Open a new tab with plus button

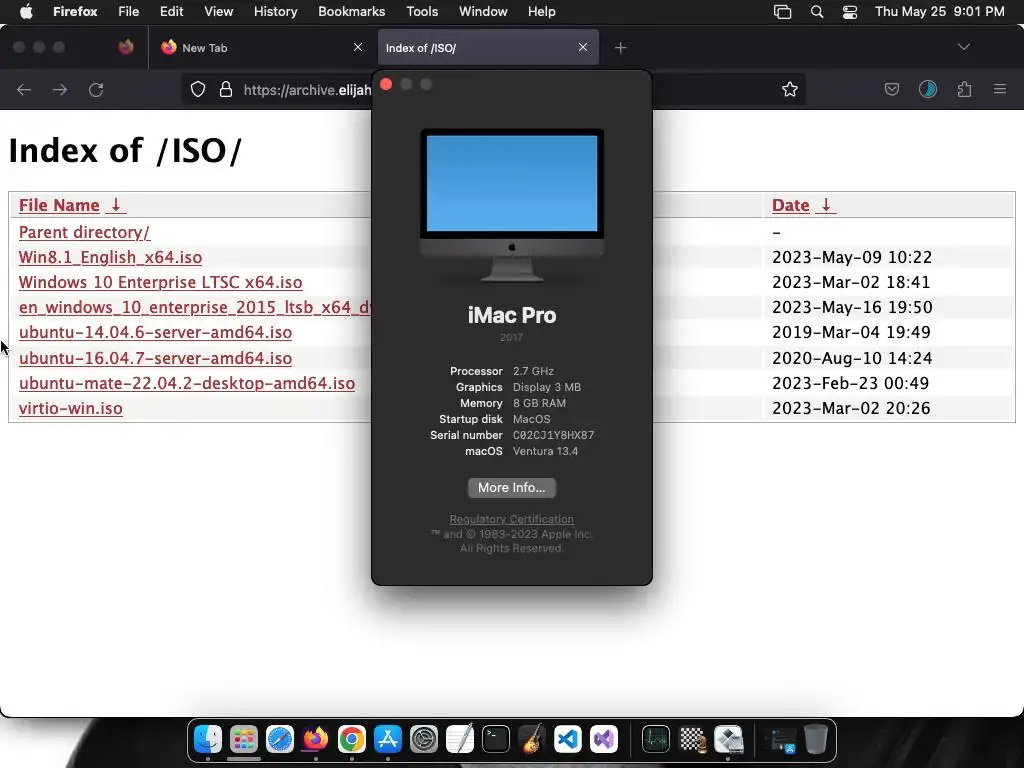(620, 47)
